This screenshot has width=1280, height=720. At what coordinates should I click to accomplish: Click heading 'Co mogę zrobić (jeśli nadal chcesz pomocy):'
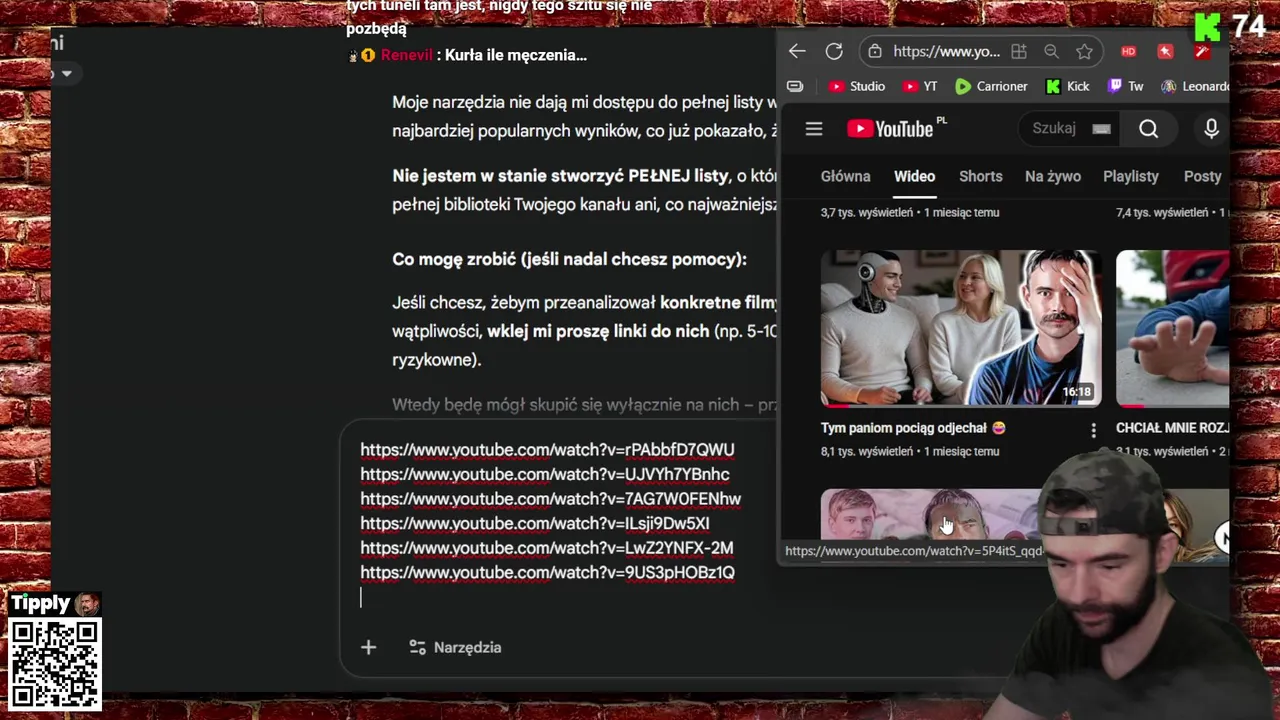point(569,259)
